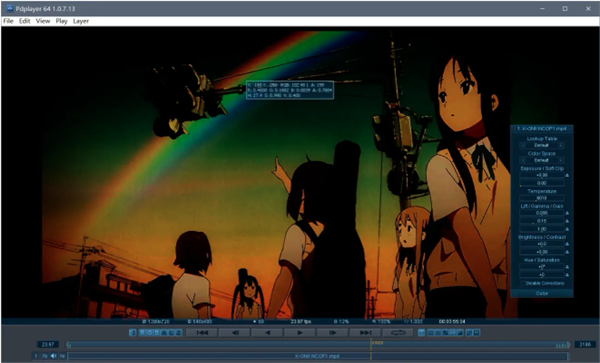Play the video in reverse
The image size is (600, 363).
click(267, 333)
